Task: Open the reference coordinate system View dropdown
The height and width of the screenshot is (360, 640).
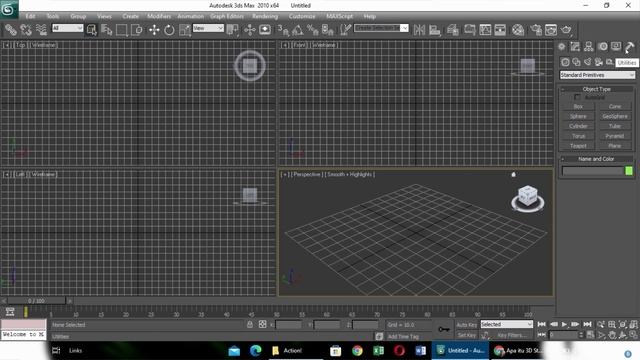Action: [x=208, y=28]
